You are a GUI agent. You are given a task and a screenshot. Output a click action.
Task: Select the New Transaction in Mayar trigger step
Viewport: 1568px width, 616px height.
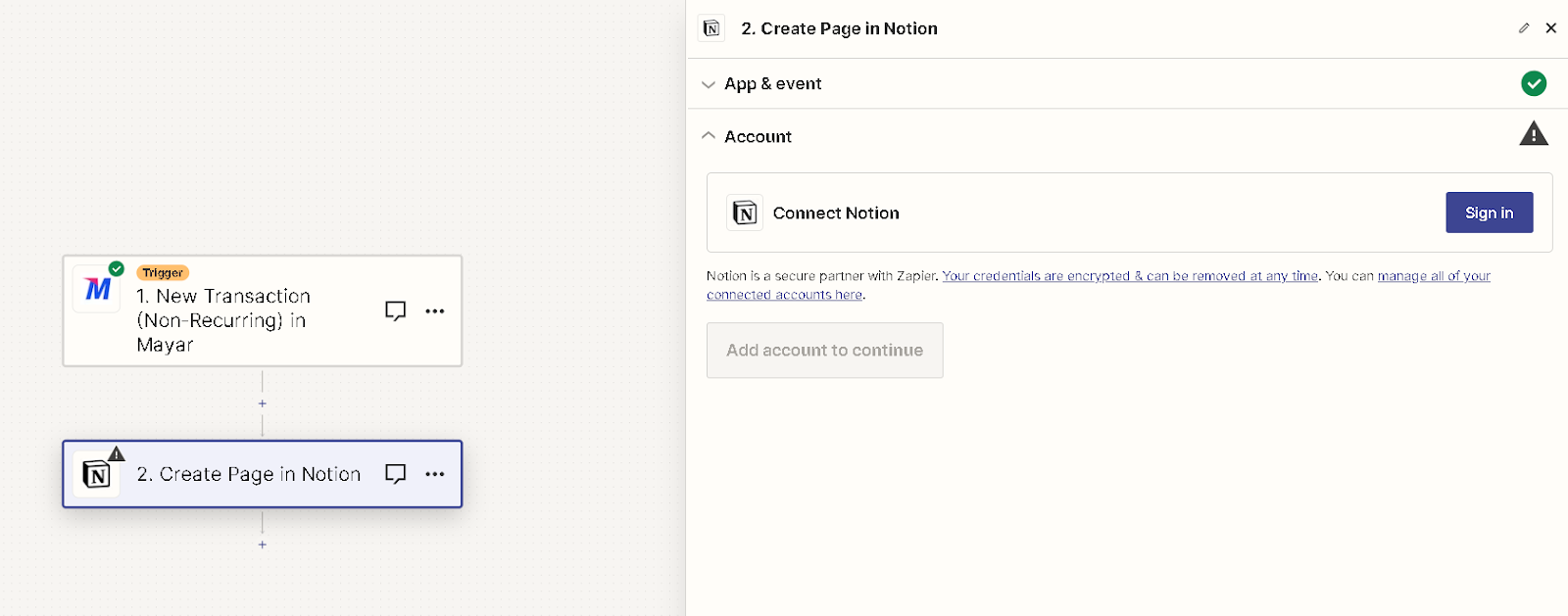[x=263, y=311]
